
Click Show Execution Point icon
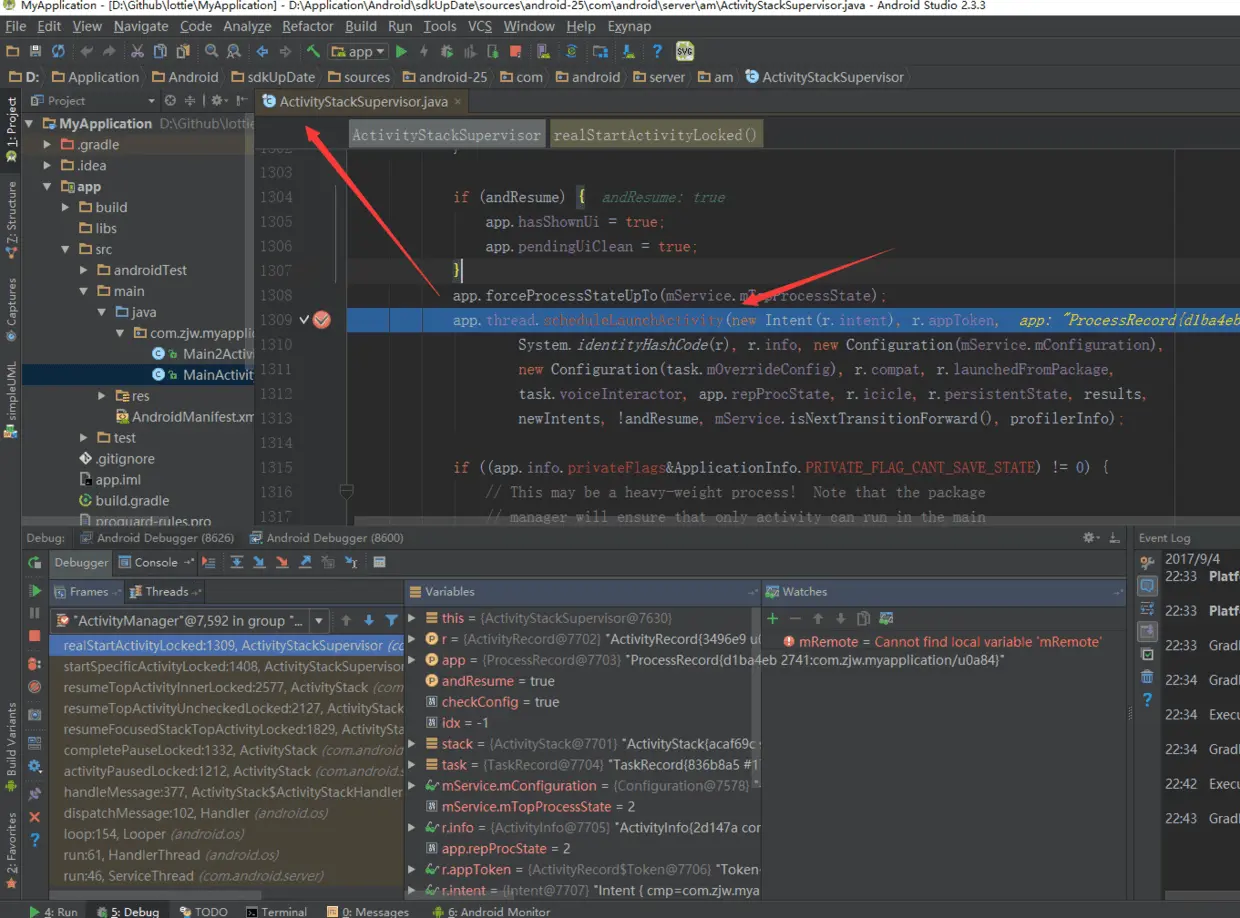coord(208,563)
